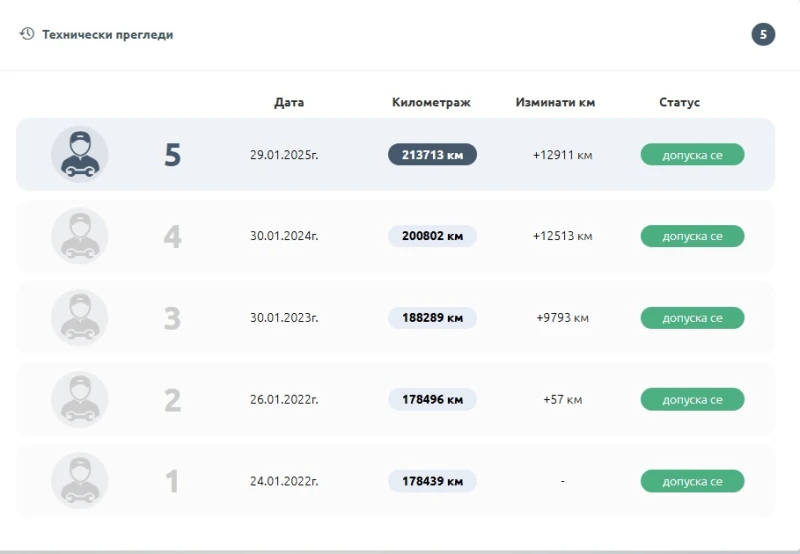
Task: Click the 213713 км mileage badge
Action: tap(432, 155)
